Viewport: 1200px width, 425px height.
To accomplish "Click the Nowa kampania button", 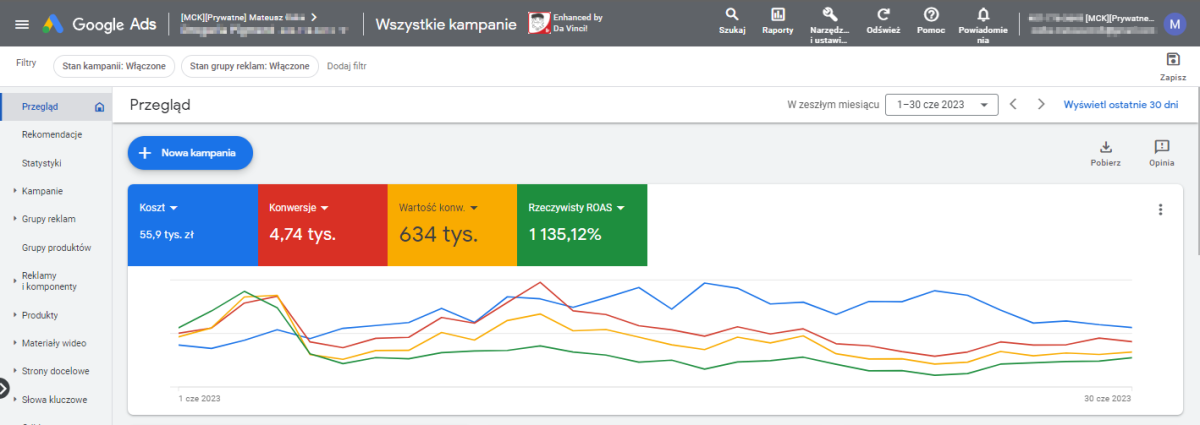I will 190,153.
